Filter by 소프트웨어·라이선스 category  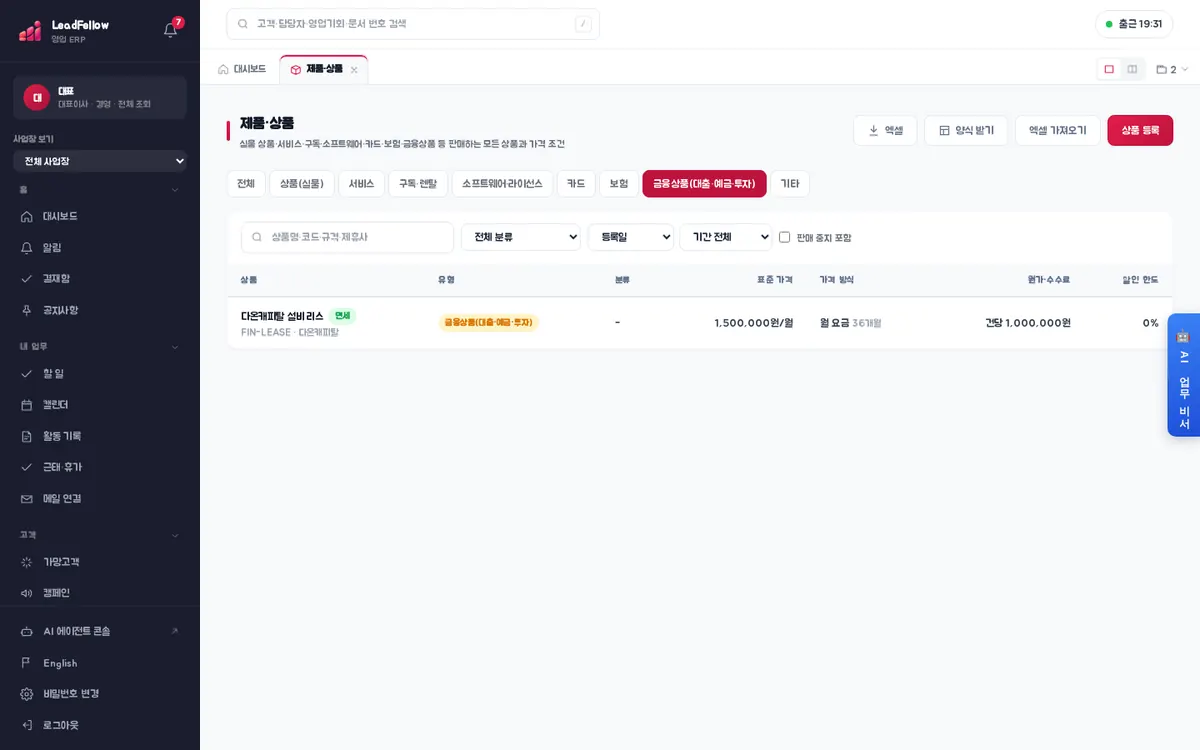click(x=502, y=184)
